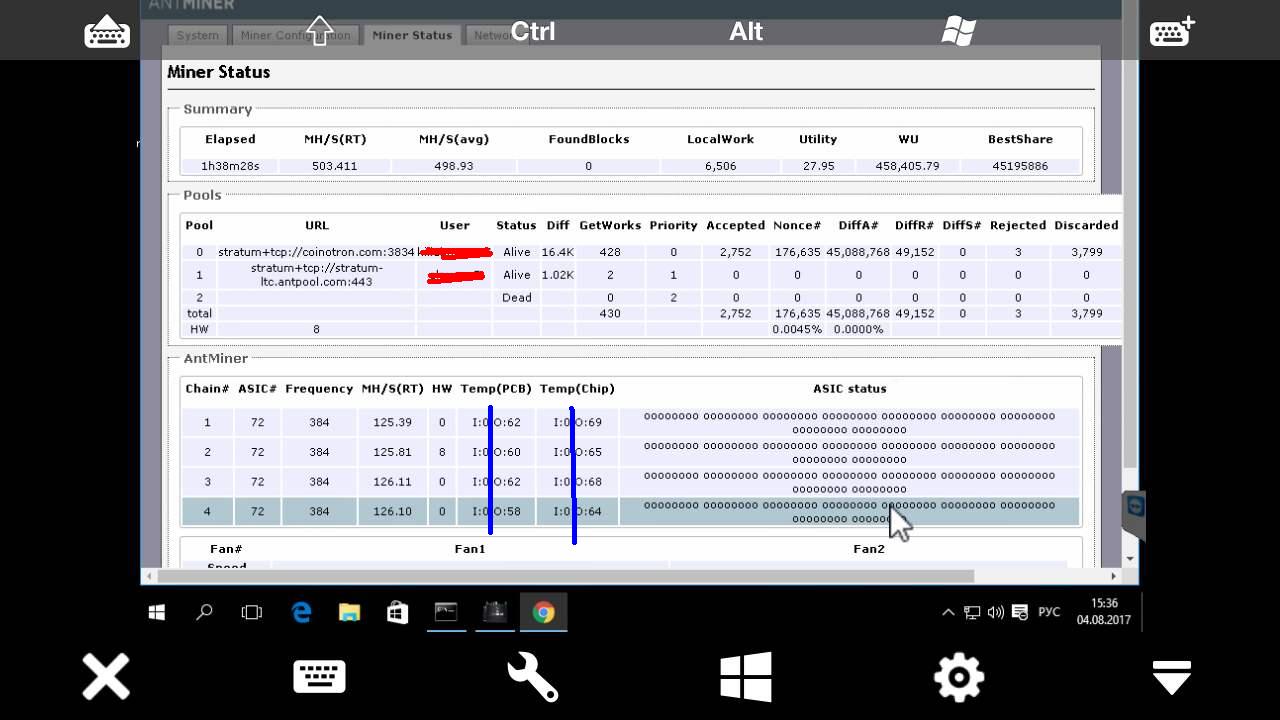Open the on-screen keyboard icon in the top overlay

point(107,32)
